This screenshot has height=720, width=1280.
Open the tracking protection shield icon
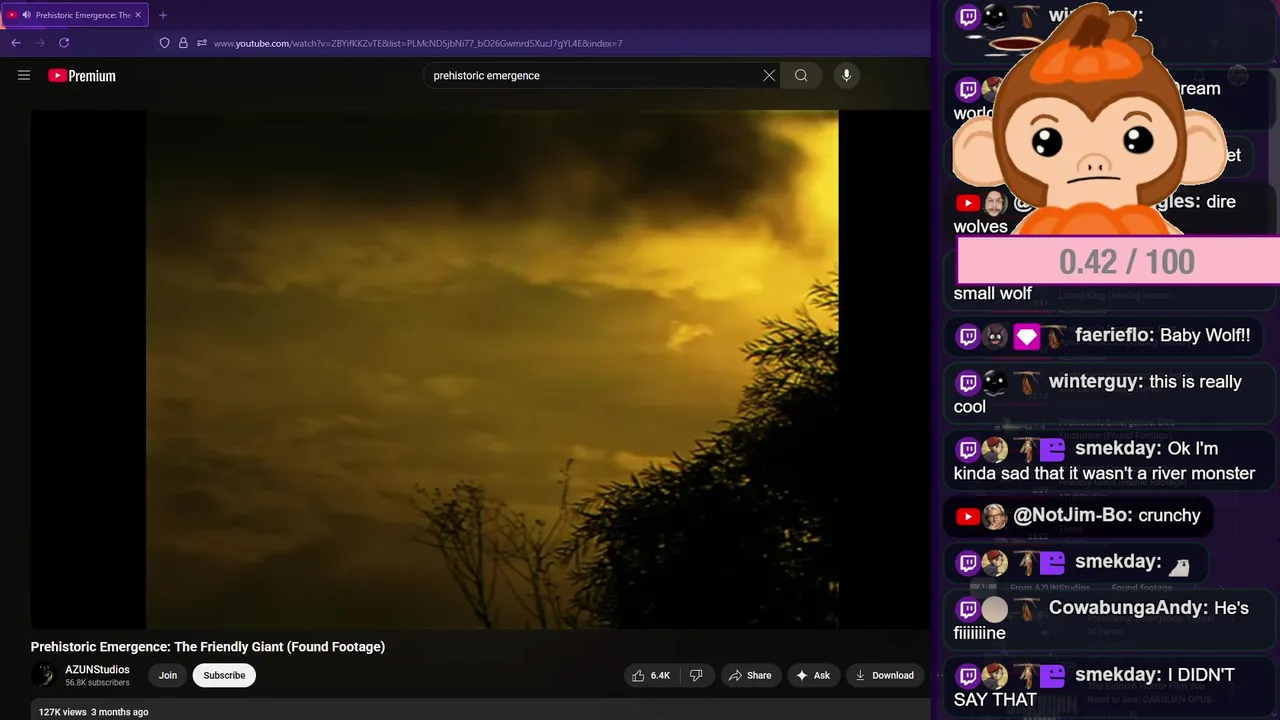(165, 43)
